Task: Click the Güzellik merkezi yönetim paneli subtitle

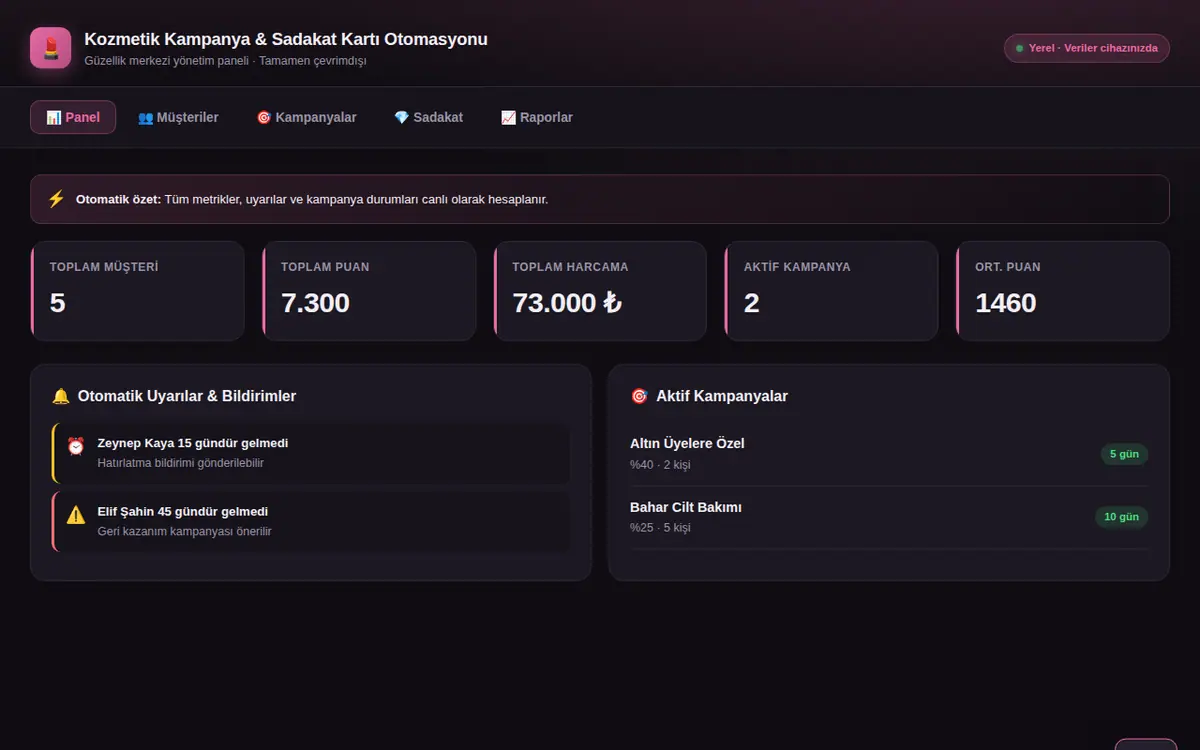Action: click(x=226, y=61)
